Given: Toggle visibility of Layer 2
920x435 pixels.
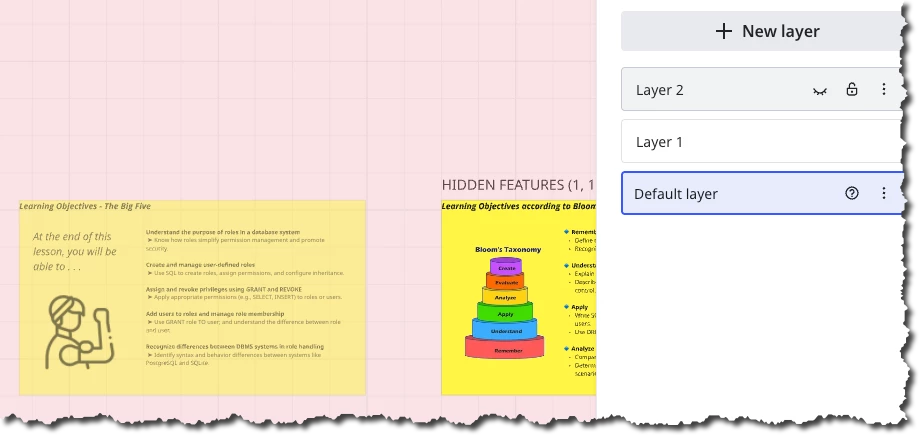Looking at the screenshot, I should click(x=820, y=90).
